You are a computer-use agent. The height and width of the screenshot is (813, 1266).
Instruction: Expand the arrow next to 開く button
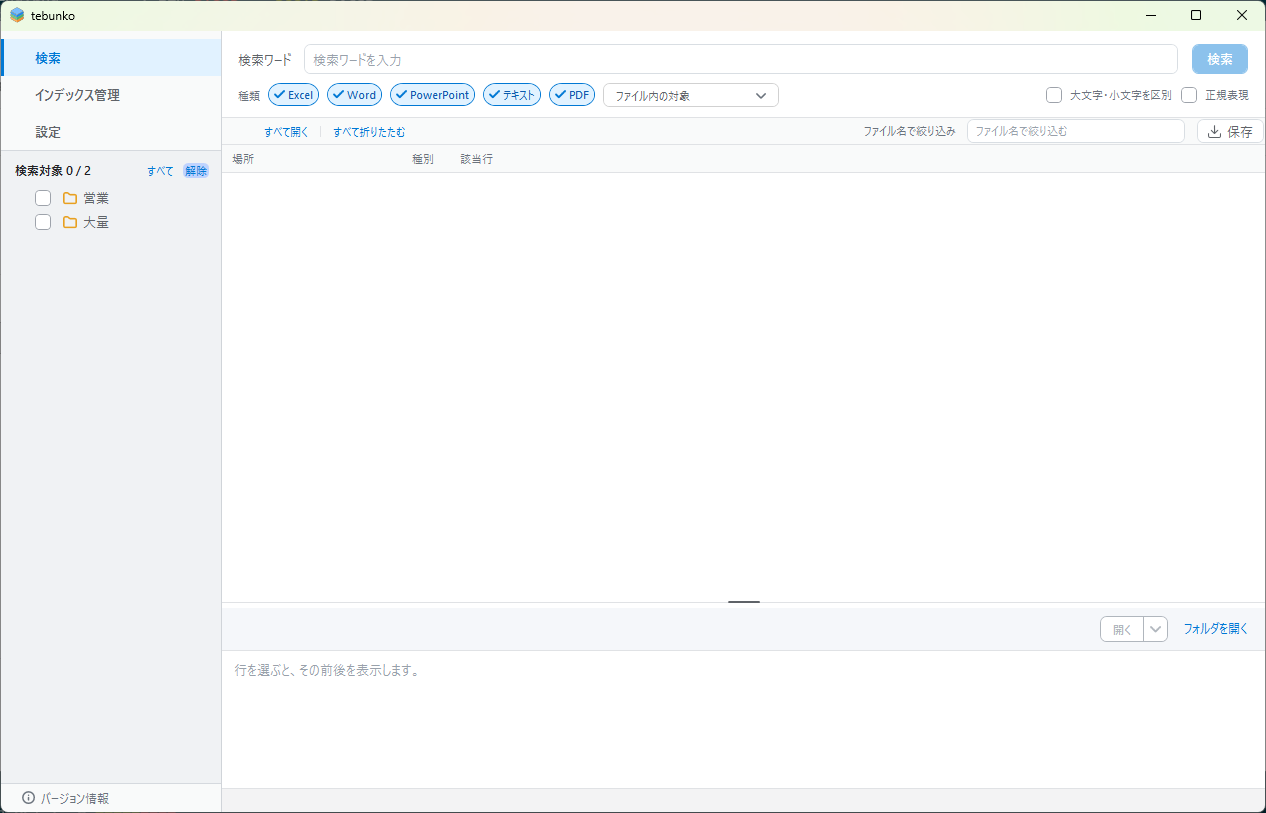pos(1156,629)
